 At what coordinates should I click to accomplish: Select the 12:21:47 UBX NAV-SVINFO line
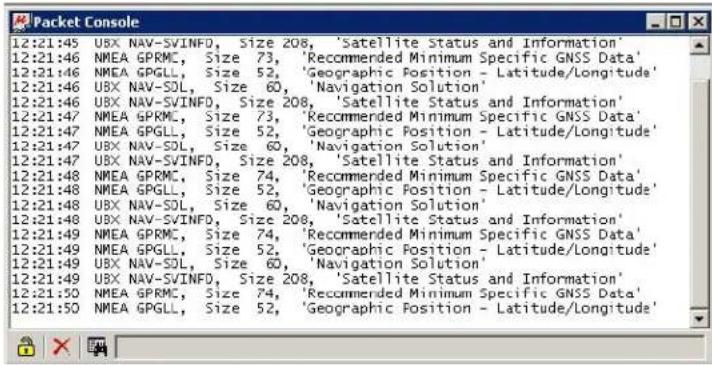pyautogui.click(x=317, y=161)
